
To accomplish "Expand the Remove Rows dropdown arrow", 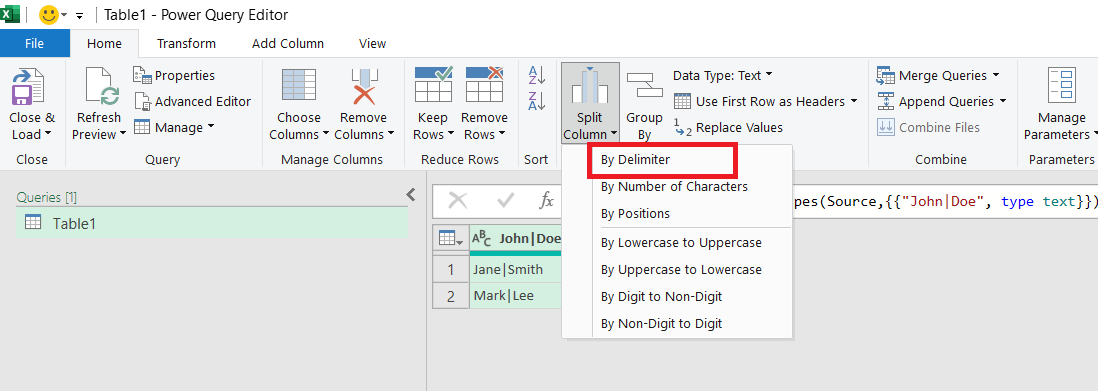I will (x=501, y=135).
